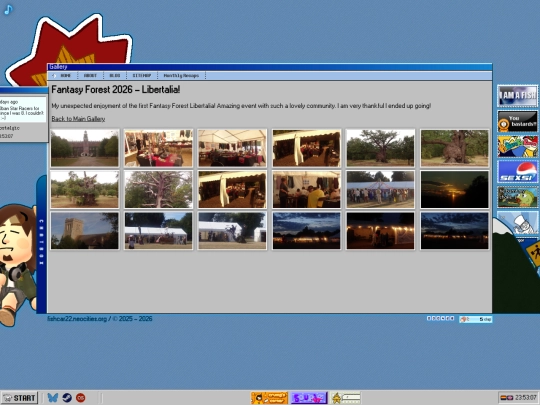Open the stone church tower photo
The width and height of the screenshot is (540, 405).
pyautogui.click(x=85, y=231)
